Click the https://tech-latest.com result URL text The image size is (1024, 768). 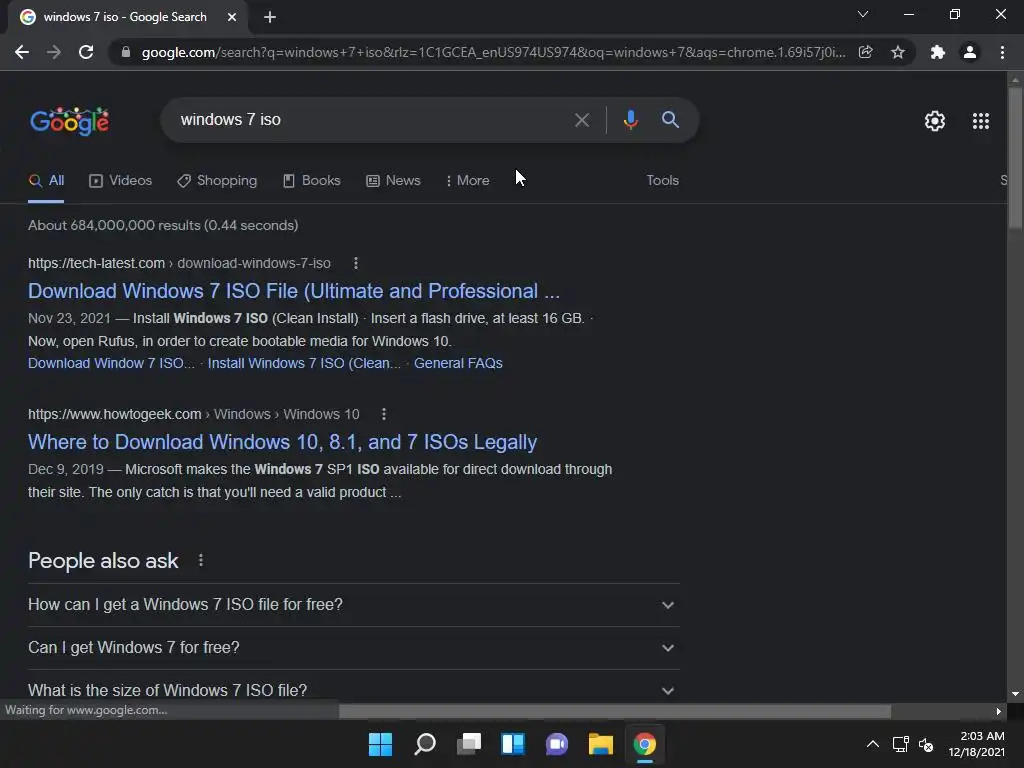[x=96, y=263]
